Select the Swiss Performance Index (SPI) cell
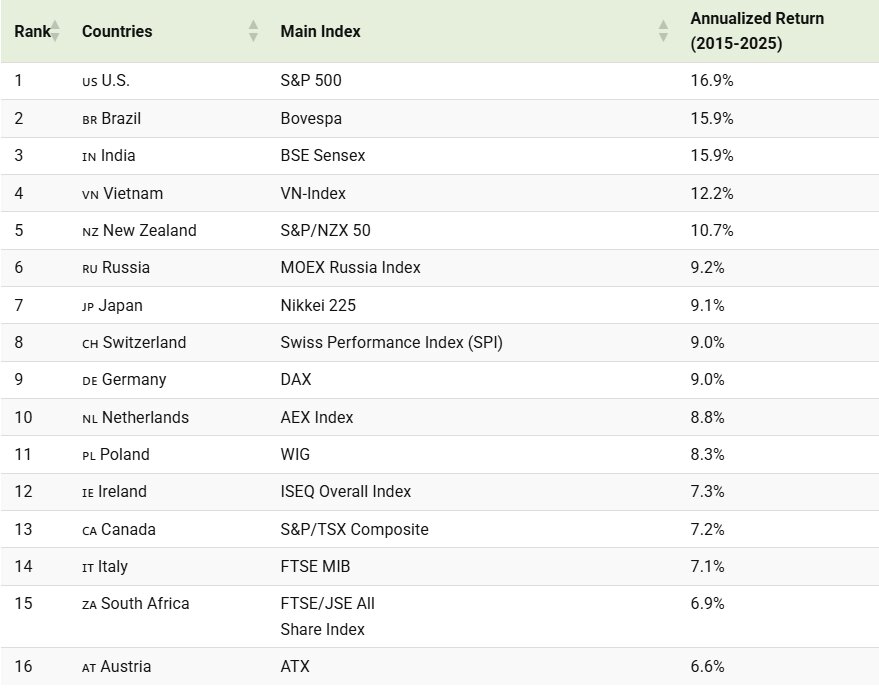The height and width of the screenshot is (688, 879). (391, 343)
